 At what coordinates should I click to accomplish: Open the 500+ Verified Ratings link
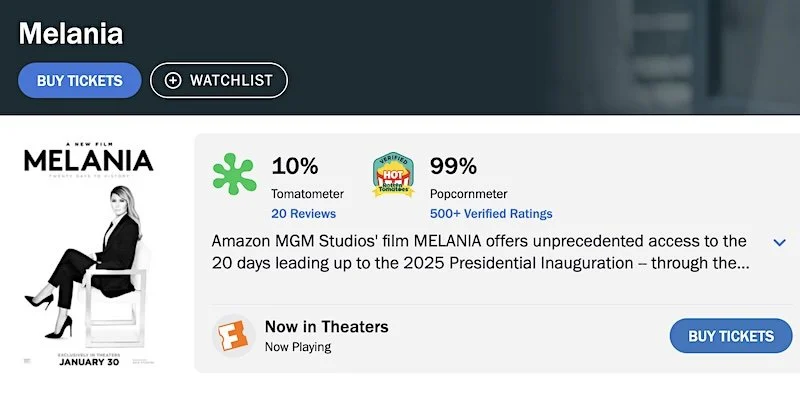(490, 213)
